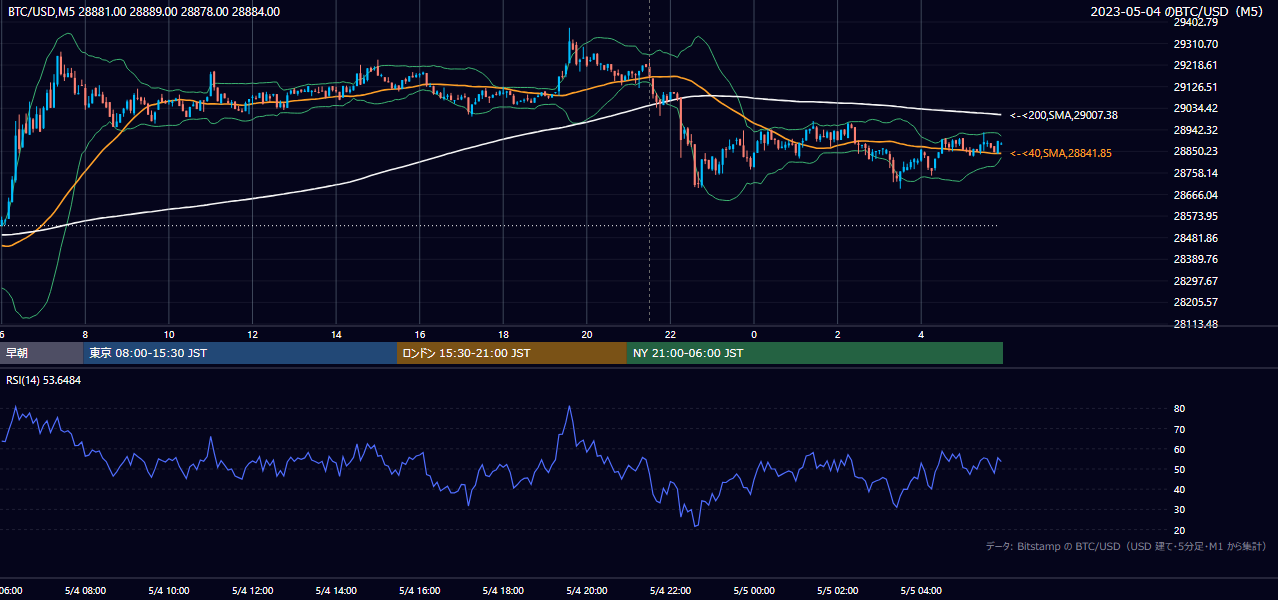
Task: Click the 5/4 12:00 date label
Action: (252, 591)
